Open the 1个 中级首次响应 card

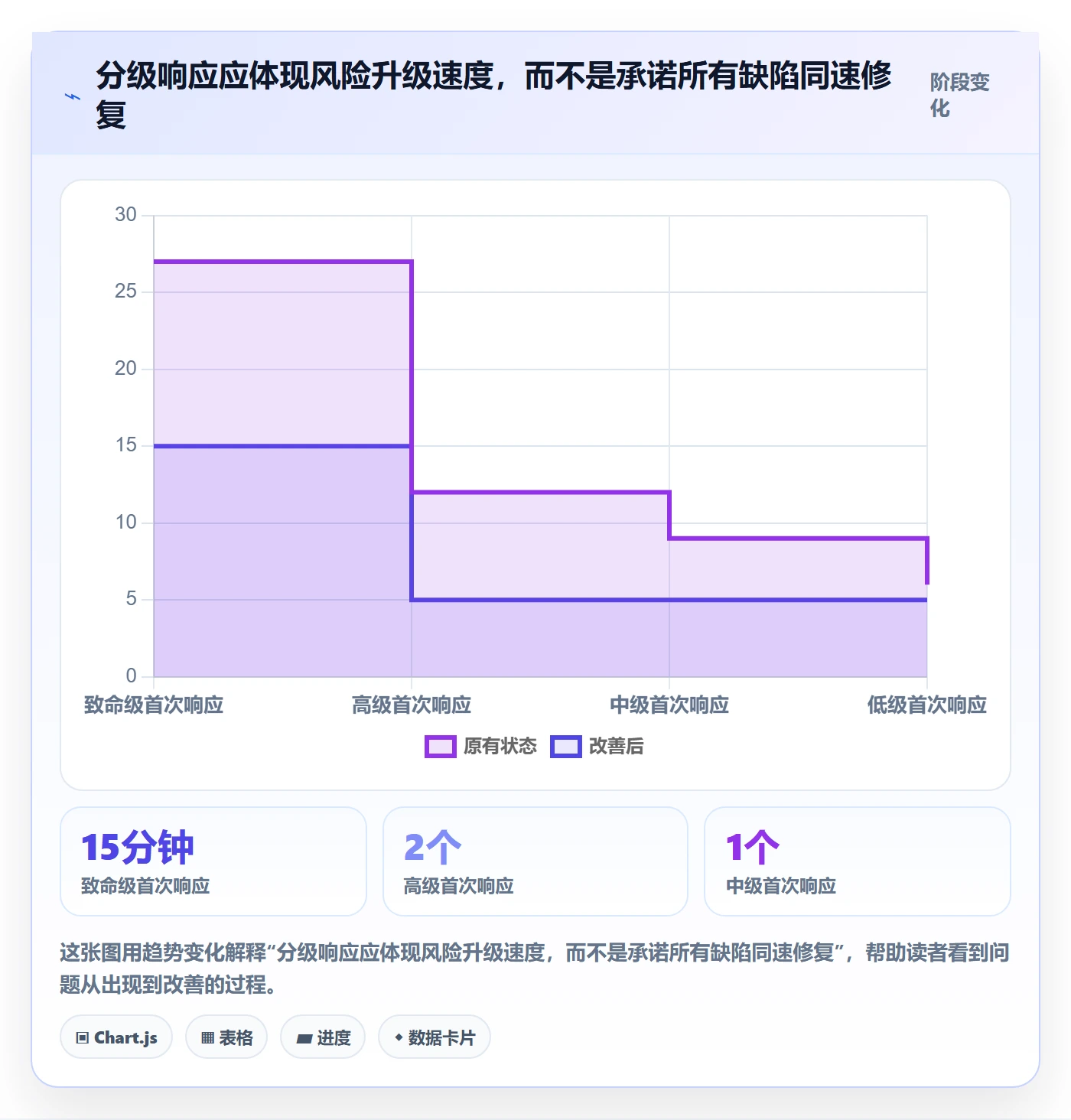click(x=858, y=861)
